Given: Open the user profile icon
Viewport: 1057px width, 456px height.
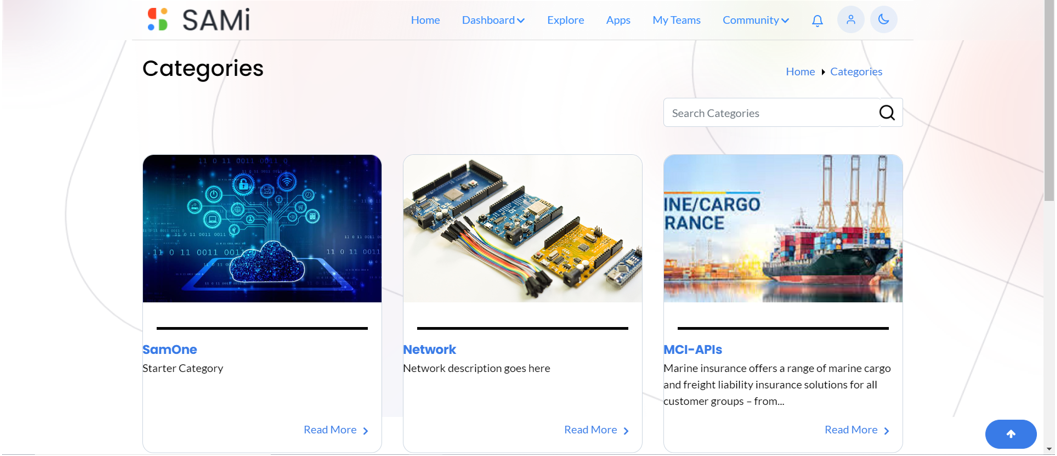Looking at the screenshot, I should click(851, 20).
